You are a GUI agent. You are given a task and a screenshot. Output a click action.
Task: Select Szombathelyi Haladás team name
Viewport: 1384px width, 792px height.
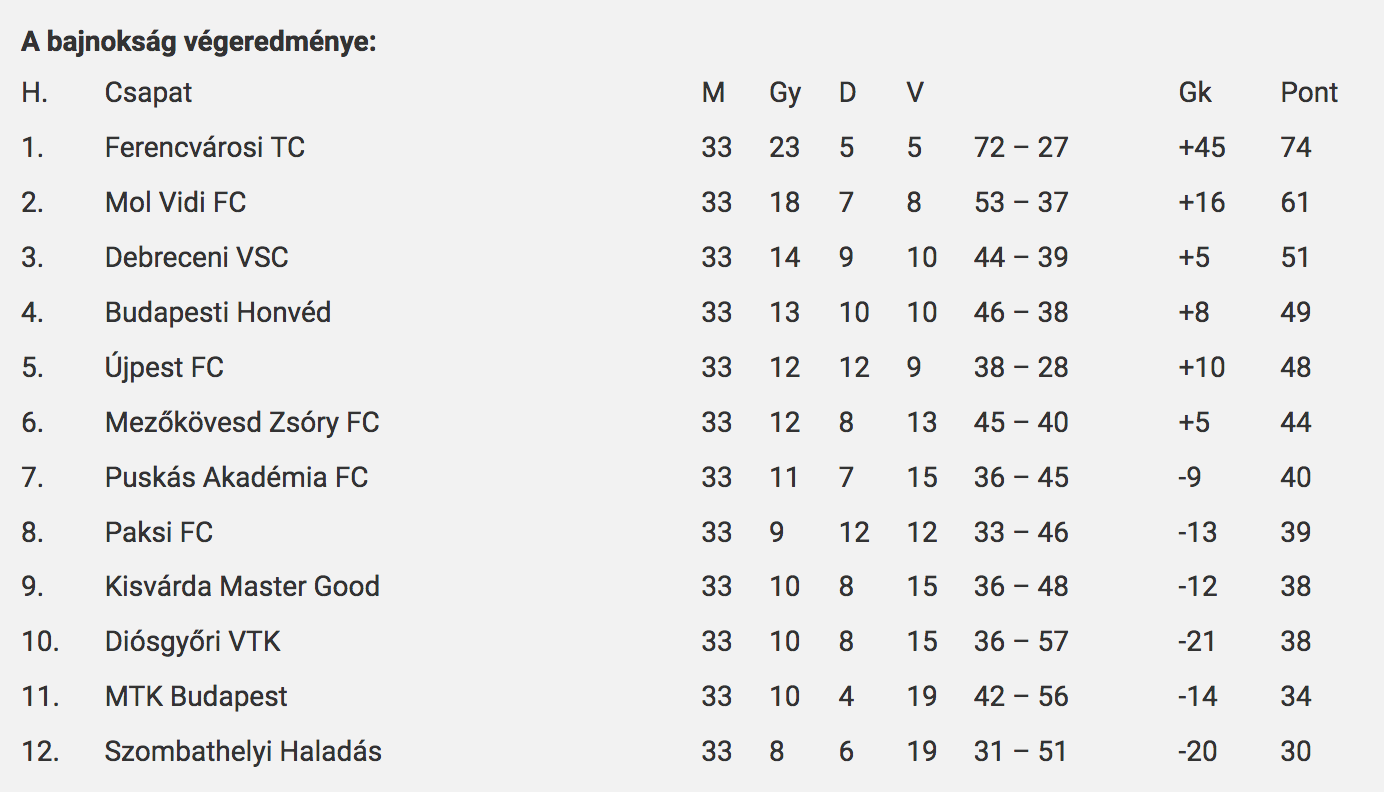(243, 752)
